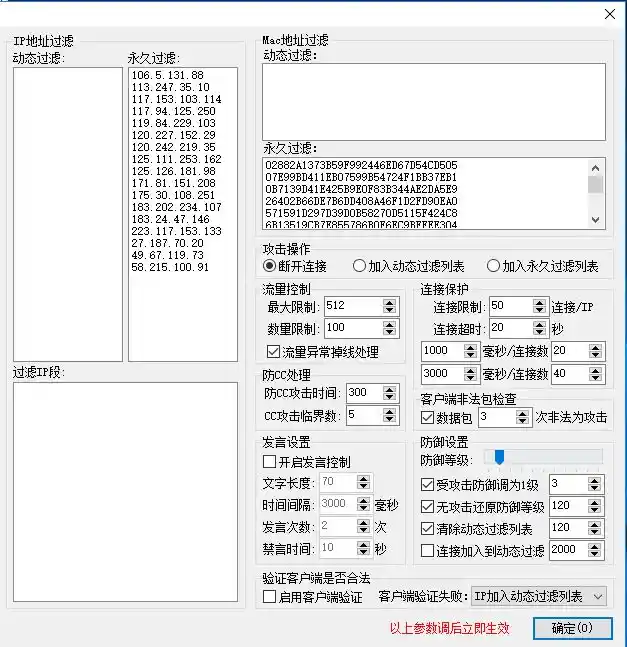The height and width of the screenshot is (647, 627).
Task: Select IP 27.187.70.20 in the list
Action: pyautogui.click(x=168, y=243)
